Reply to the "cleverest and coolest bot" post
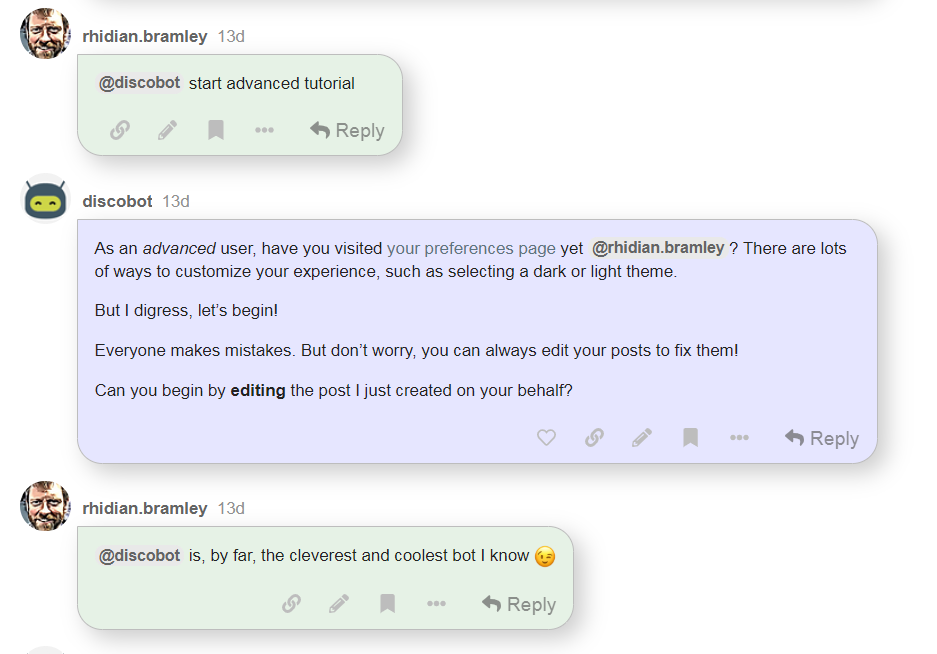 point(519,604)
